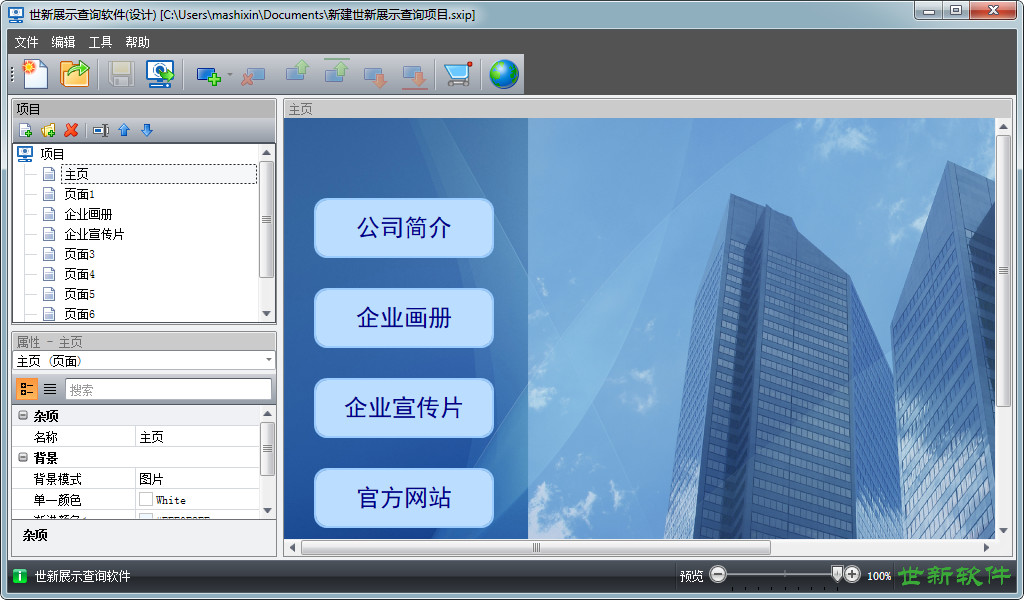Zoom out using the minus button
The image size is (1024, 600).
pyautogui.click(x=718, y=575)
